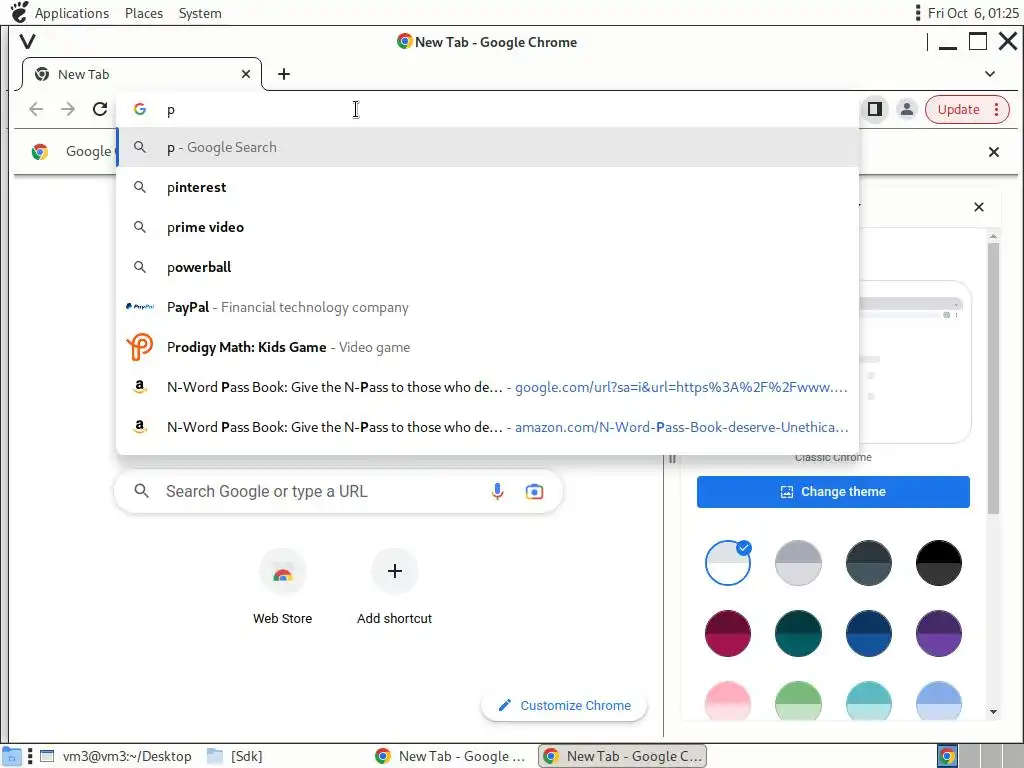Choose the powerball suggestion
Viewport: 1024px width, 768px height.
(487, 266)
